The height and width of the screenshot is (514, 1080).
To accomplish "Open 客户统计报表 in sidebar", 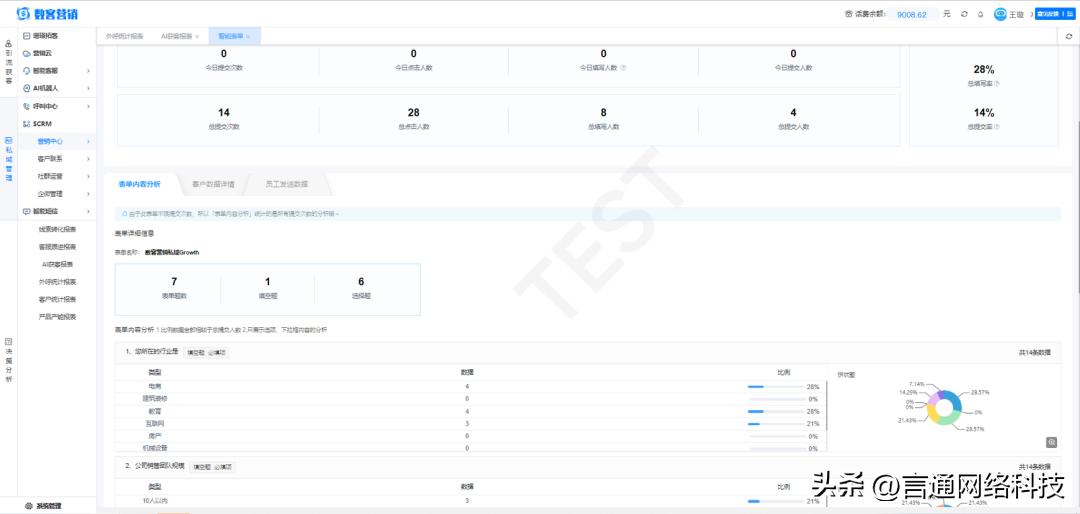I will [x=57, y=300].
